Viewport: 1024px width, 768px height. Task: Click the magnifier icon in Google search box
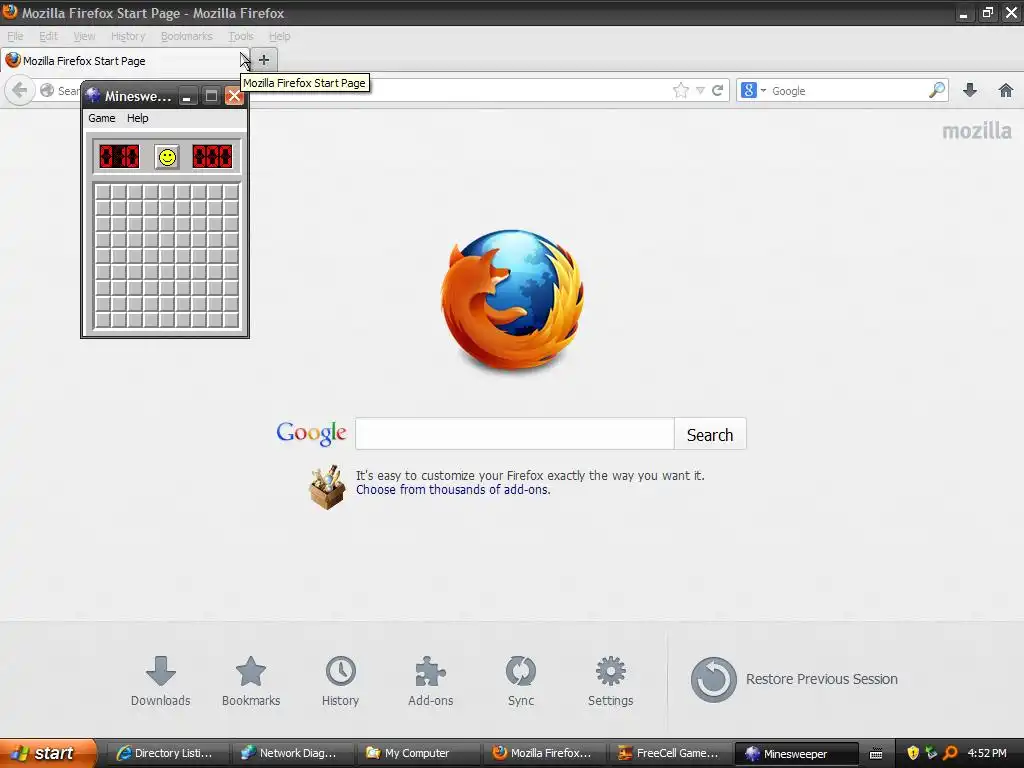936,90
